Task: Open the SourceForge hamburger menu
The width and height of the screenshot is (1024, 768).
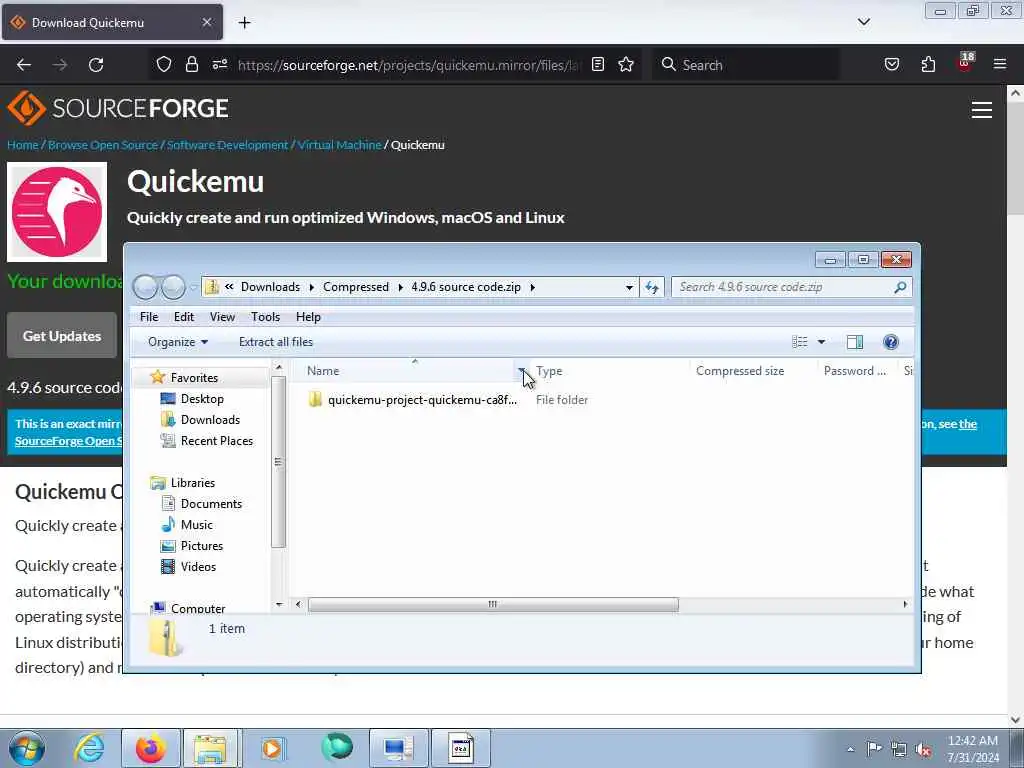Action: 982,110
